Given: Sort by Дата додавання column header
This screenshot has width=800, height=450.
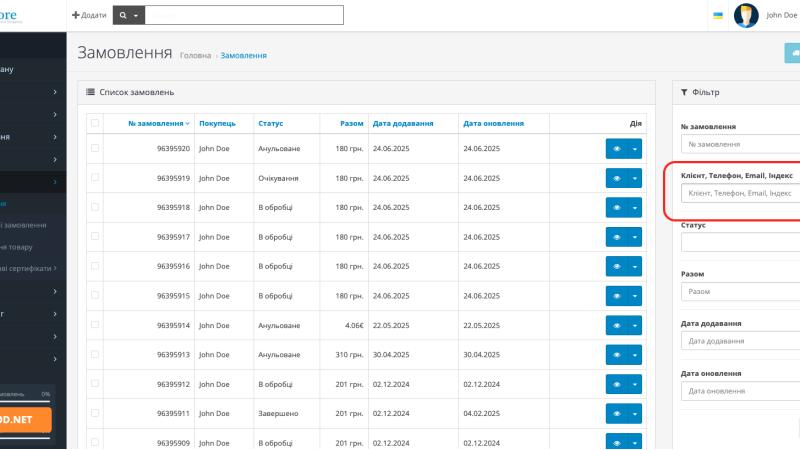Looking at the screenshot, I should (403, 123).
